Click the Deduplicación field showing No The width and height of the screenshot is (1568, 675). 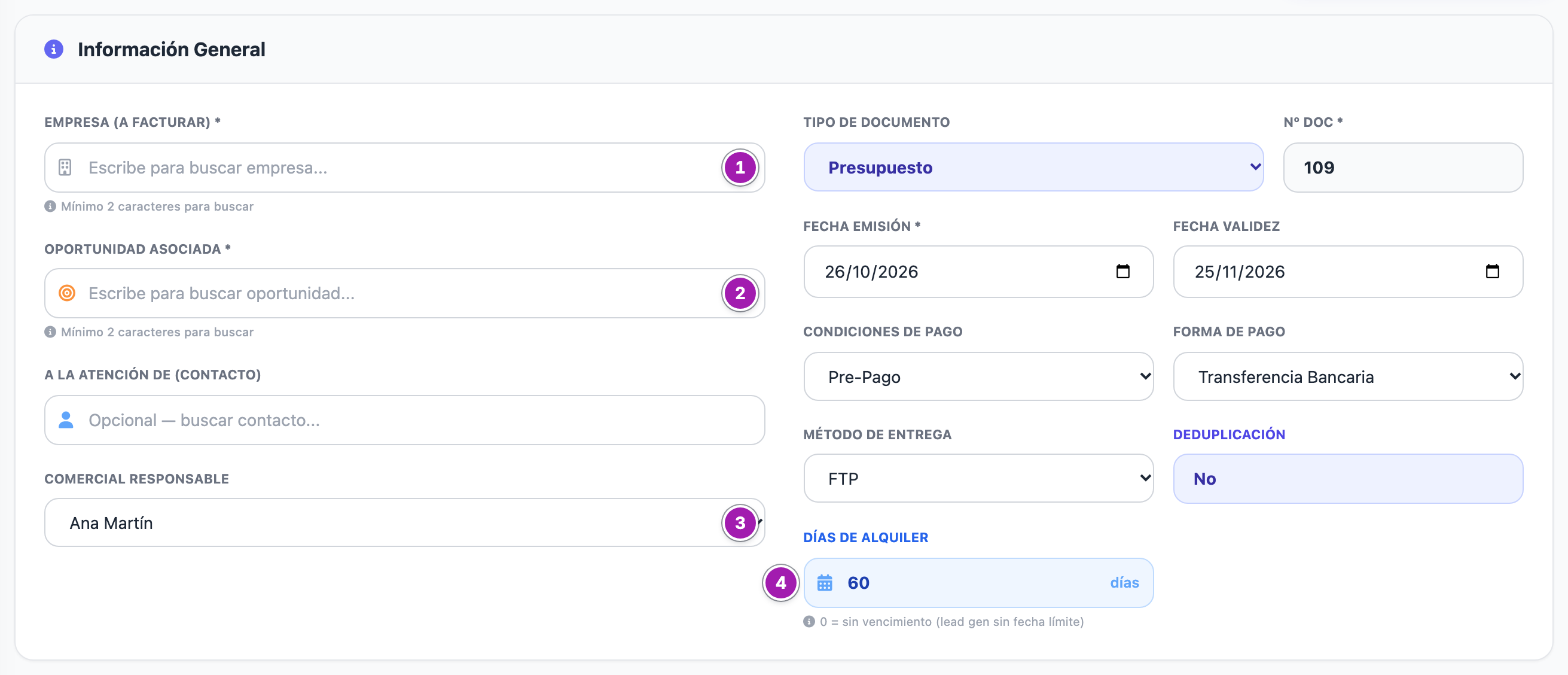click(x=1348, y=478)
